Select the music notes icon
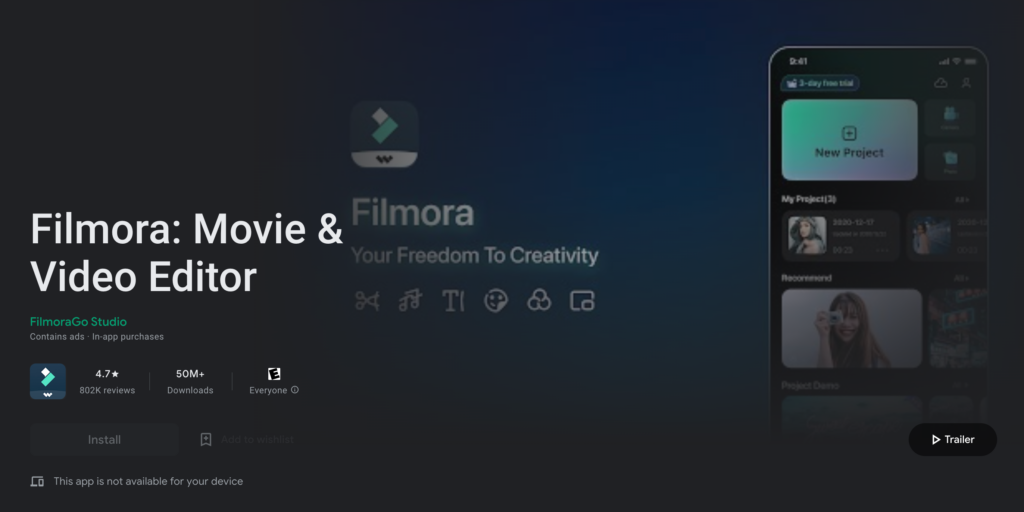 410,300
